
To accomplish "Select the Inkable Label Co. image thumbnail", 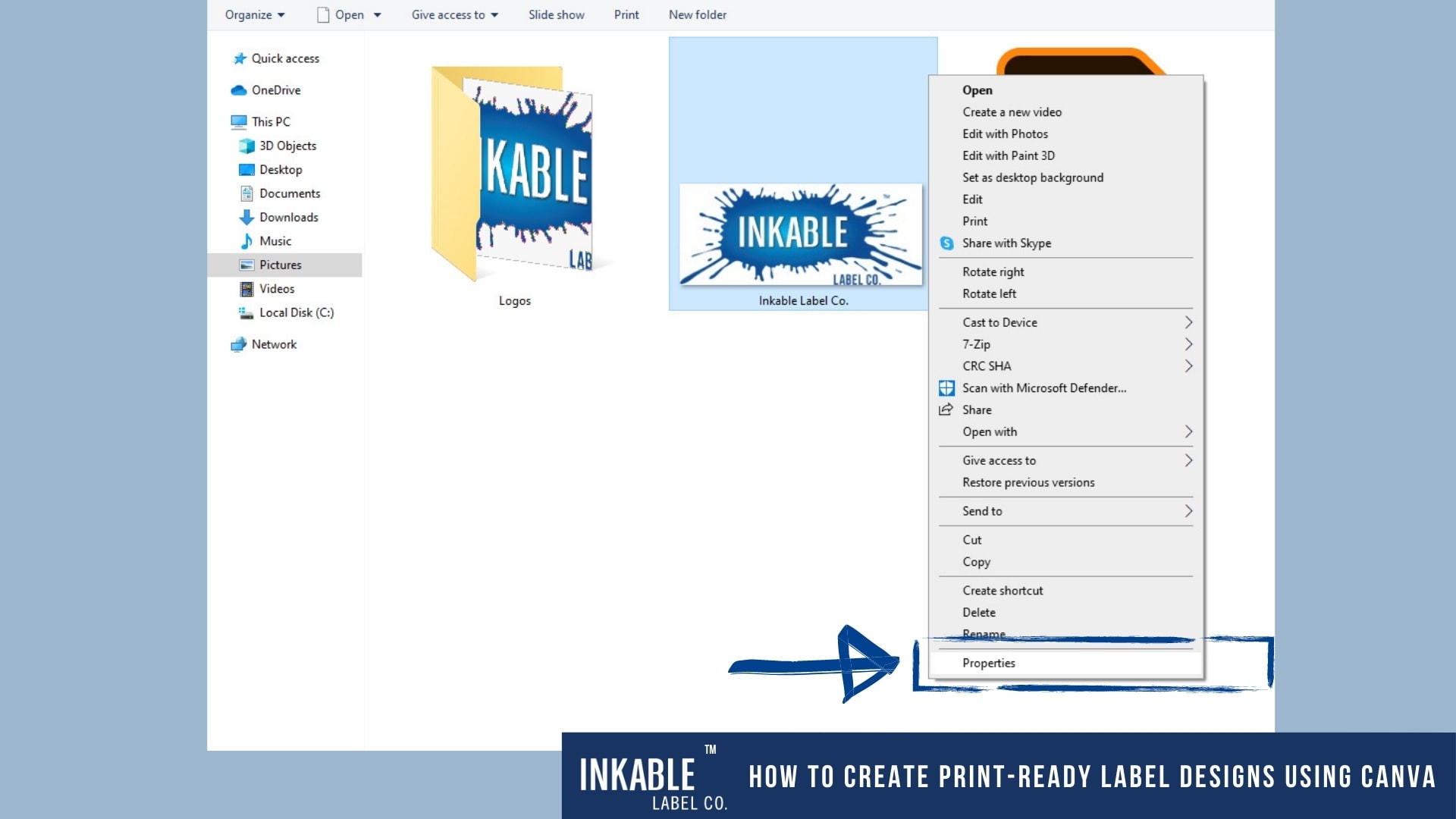I will point(800,235).
